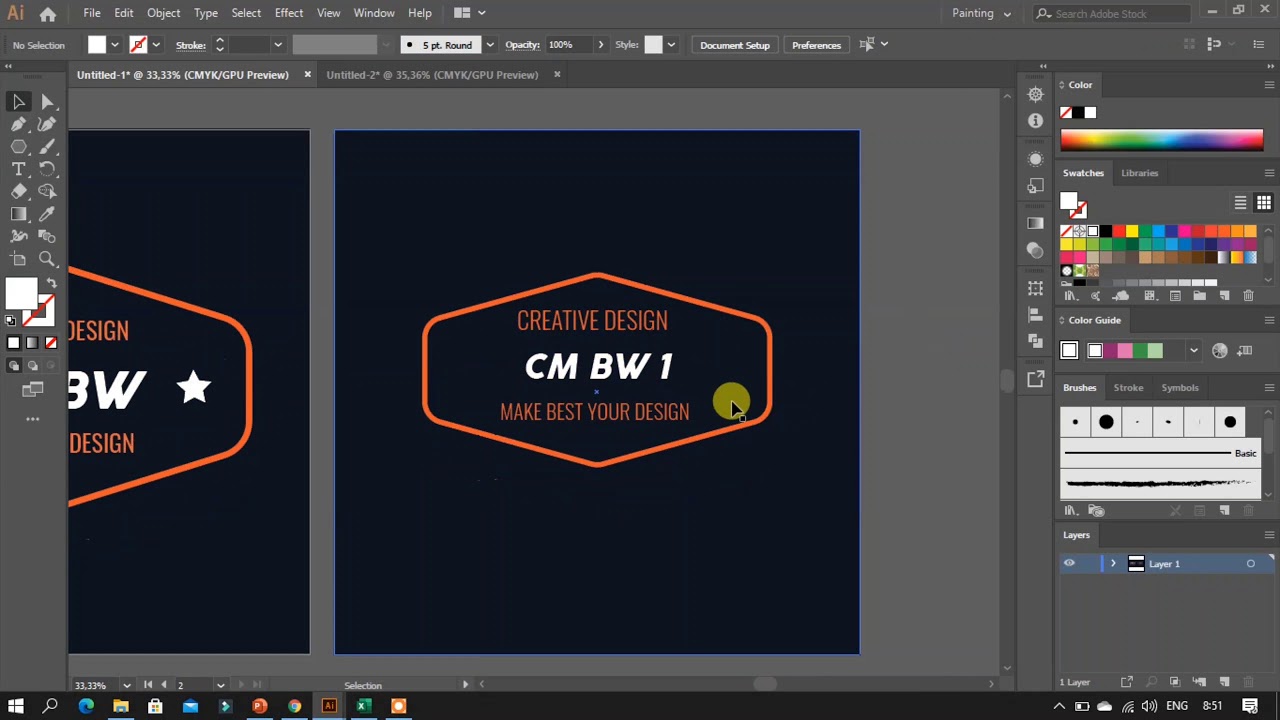
Task: Target Layer 1 circle indicator
Action: 1250,564
